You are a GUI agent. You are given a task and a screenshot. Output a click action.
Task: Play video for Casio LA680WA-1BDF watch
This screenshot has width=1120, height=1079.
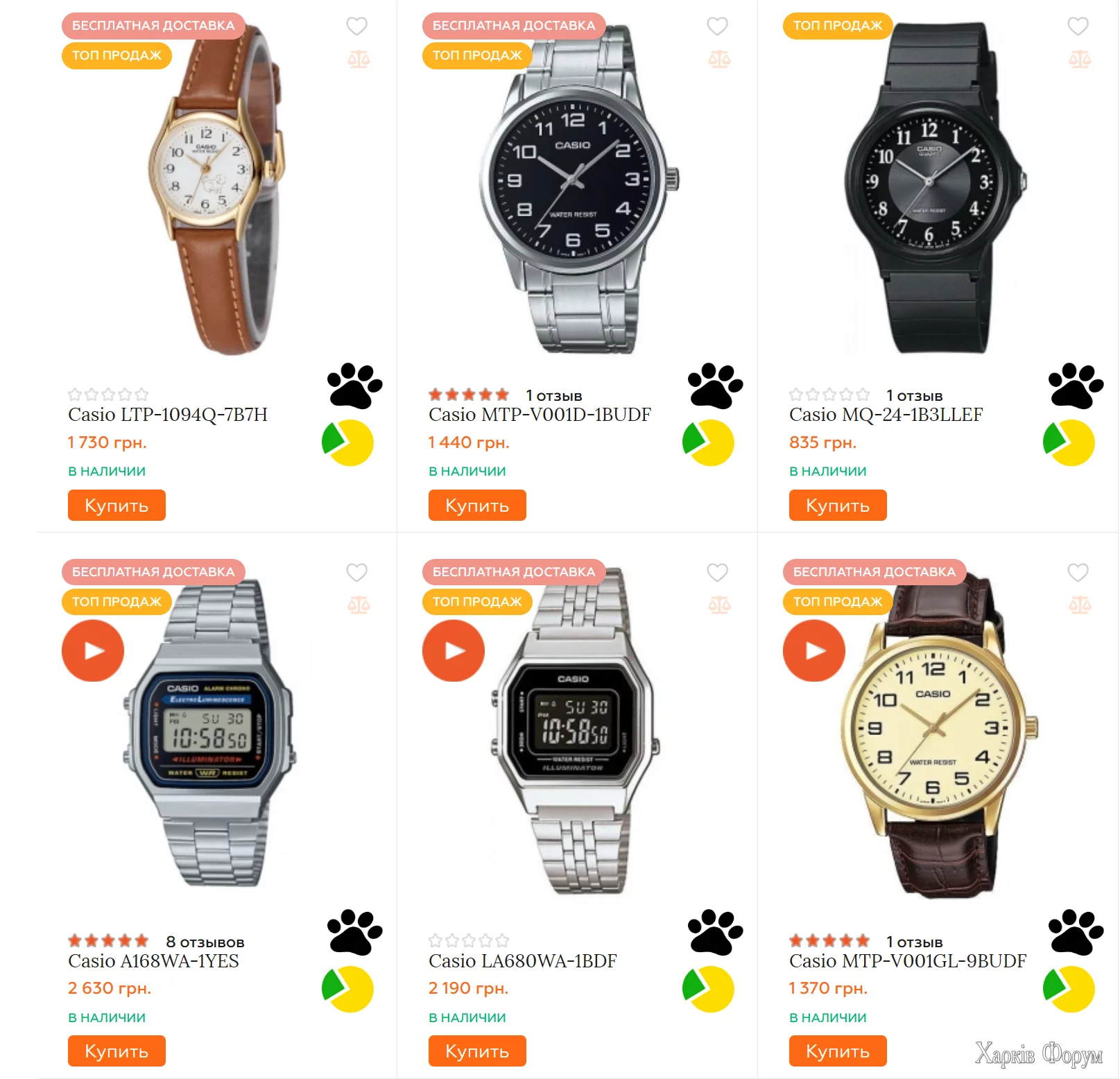click(x=454, y=650)
